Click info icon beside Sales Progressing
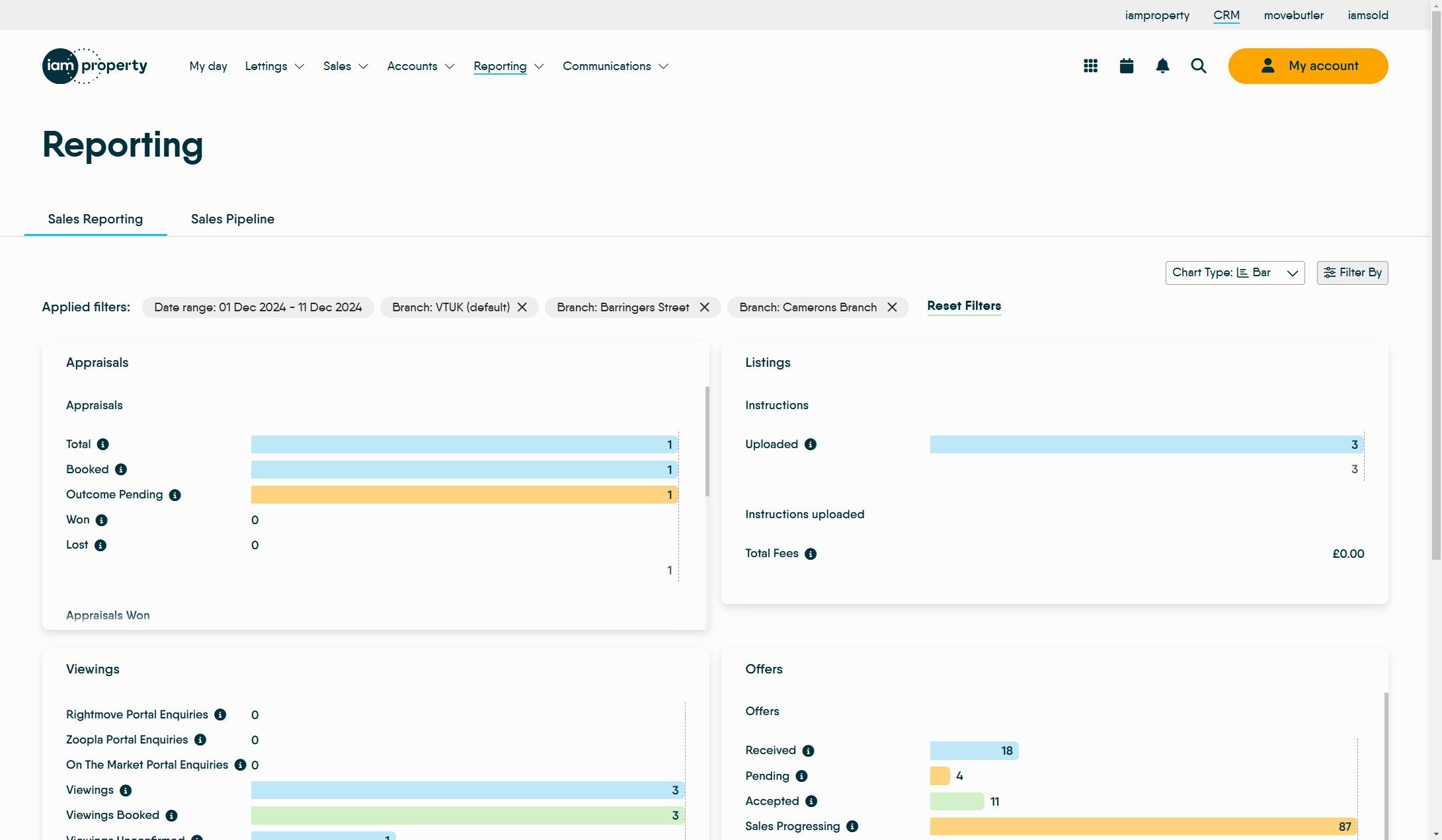Viewport: 1442px width, 840px height. [852, 826]
